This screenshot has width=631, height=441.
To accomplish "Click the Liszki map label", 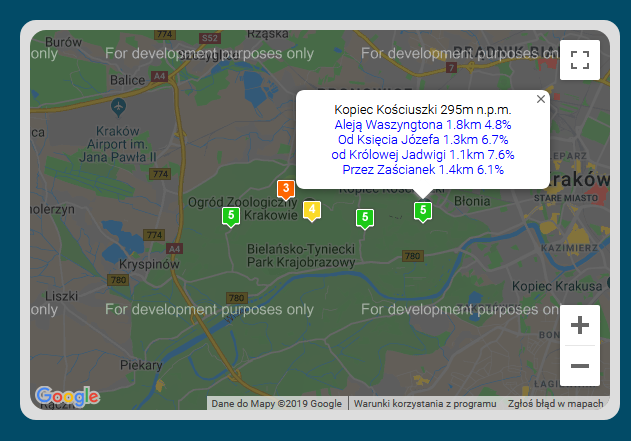I will click(62, 296).
